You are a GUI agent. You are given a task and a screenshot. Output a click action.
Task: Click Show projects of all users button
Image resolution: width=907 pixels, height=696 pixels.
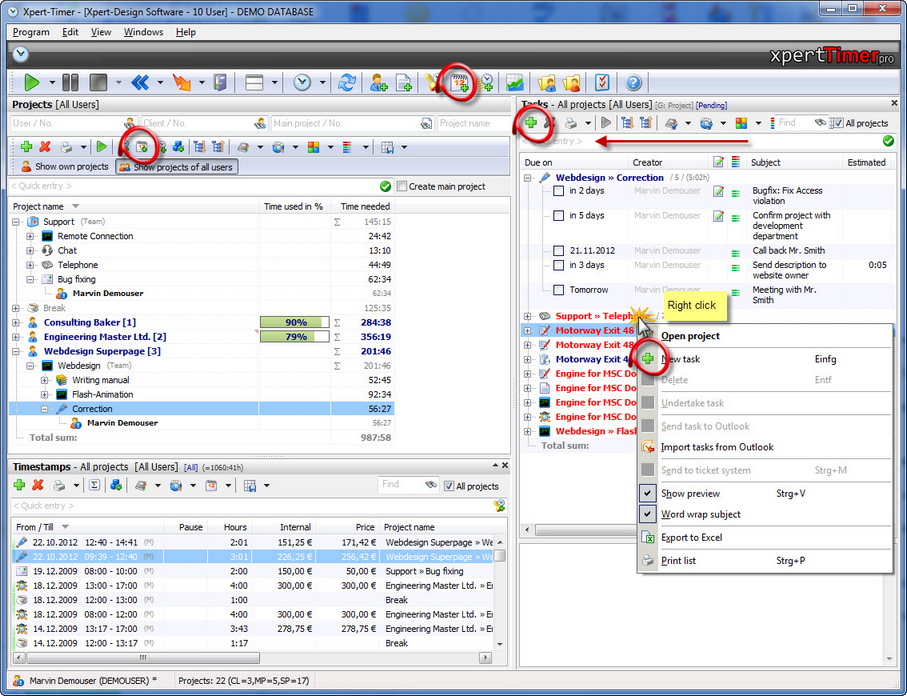[x=176, y=167]
